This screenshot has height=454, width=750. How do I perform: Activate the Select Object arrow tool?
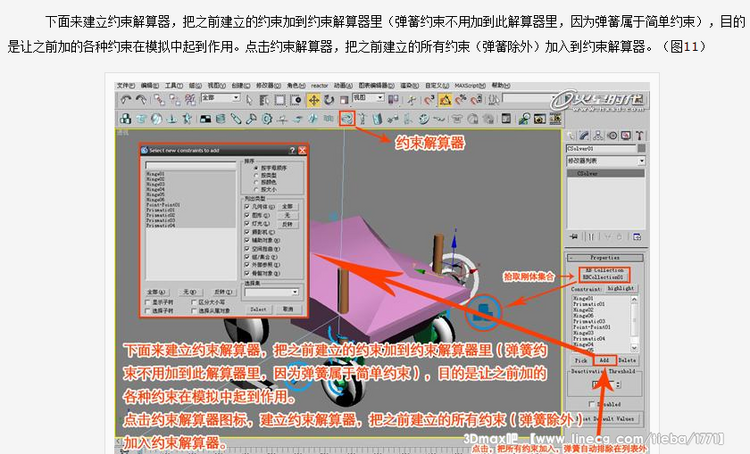click(249, 100)
